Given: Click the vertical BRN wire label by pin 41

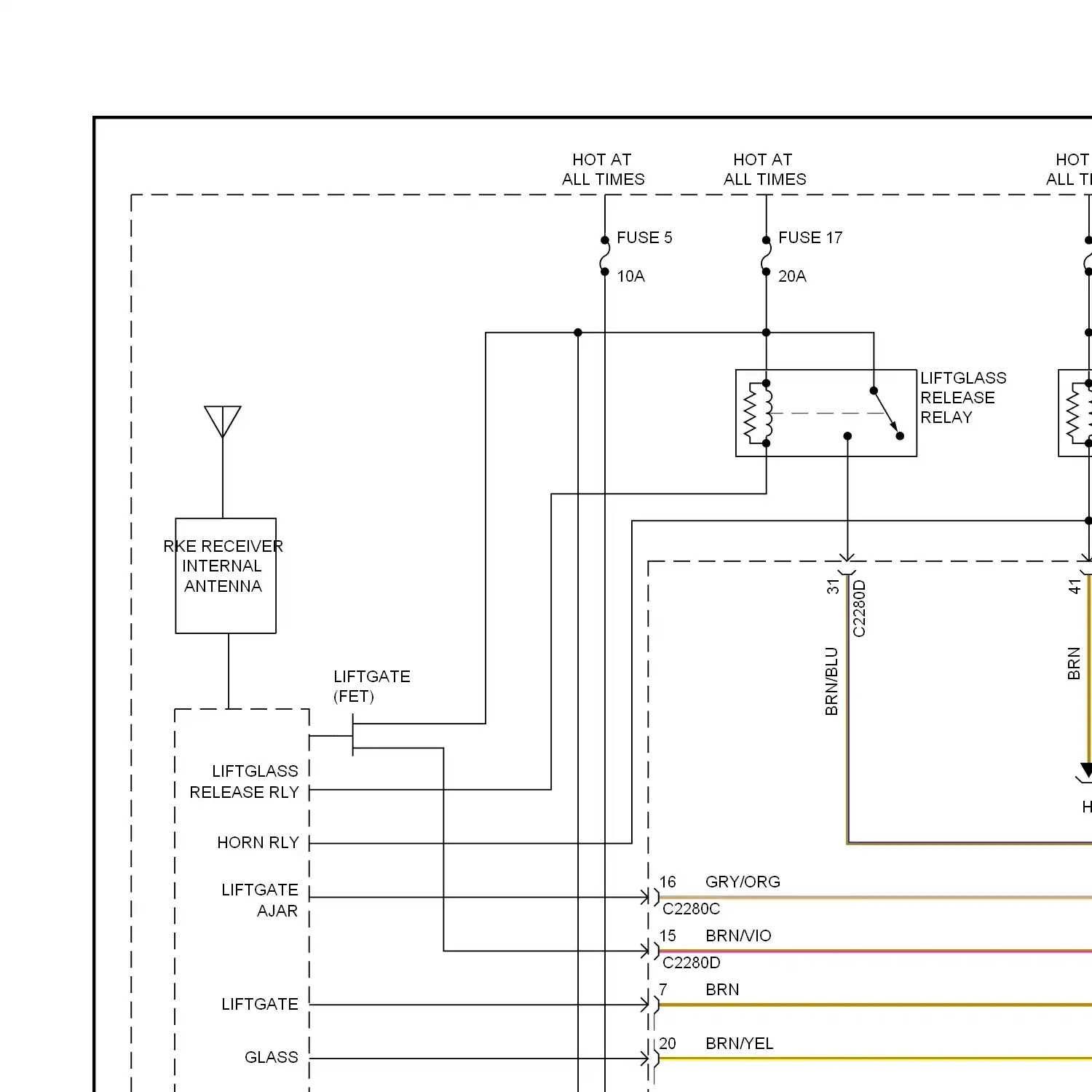Looking at the screenshot, I should pos(1073,663).
